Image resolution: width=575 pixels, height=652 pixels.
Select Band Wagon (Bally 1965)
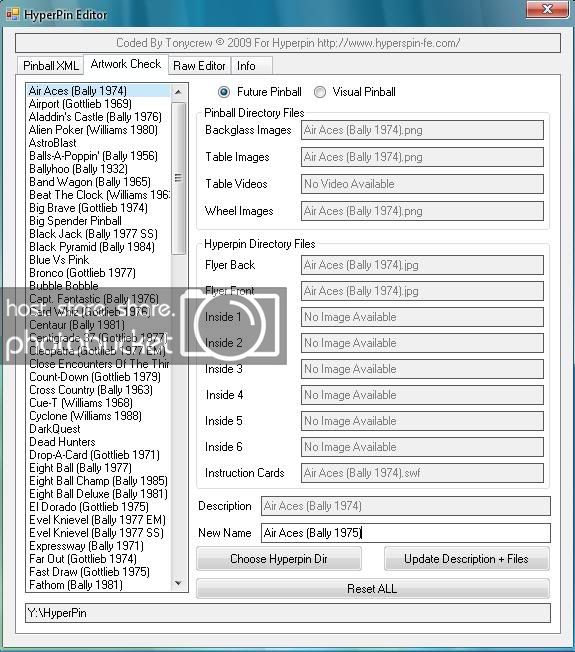[99, 182]
